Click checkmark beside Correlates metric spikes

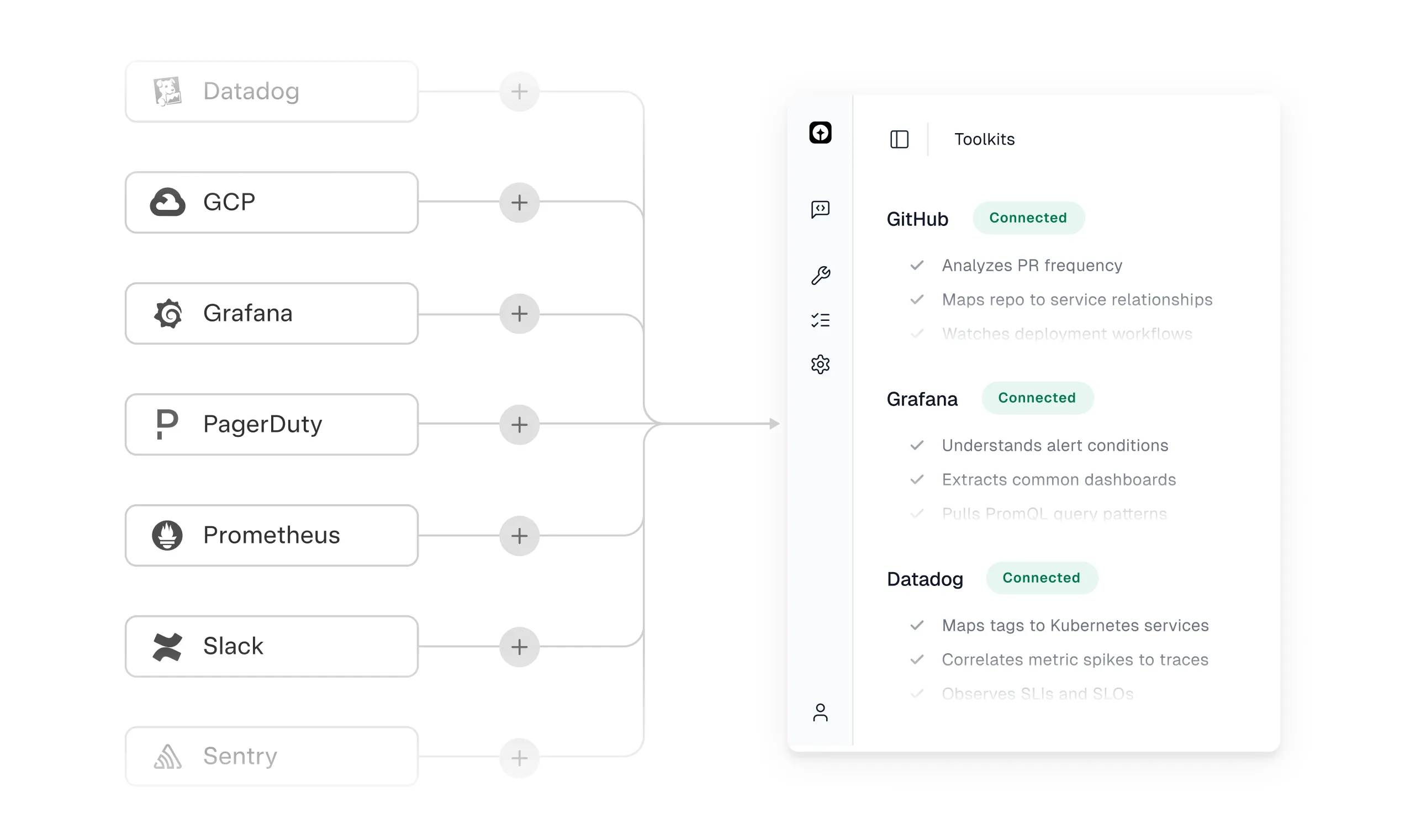pyautogui.click(x=917, y=659)
